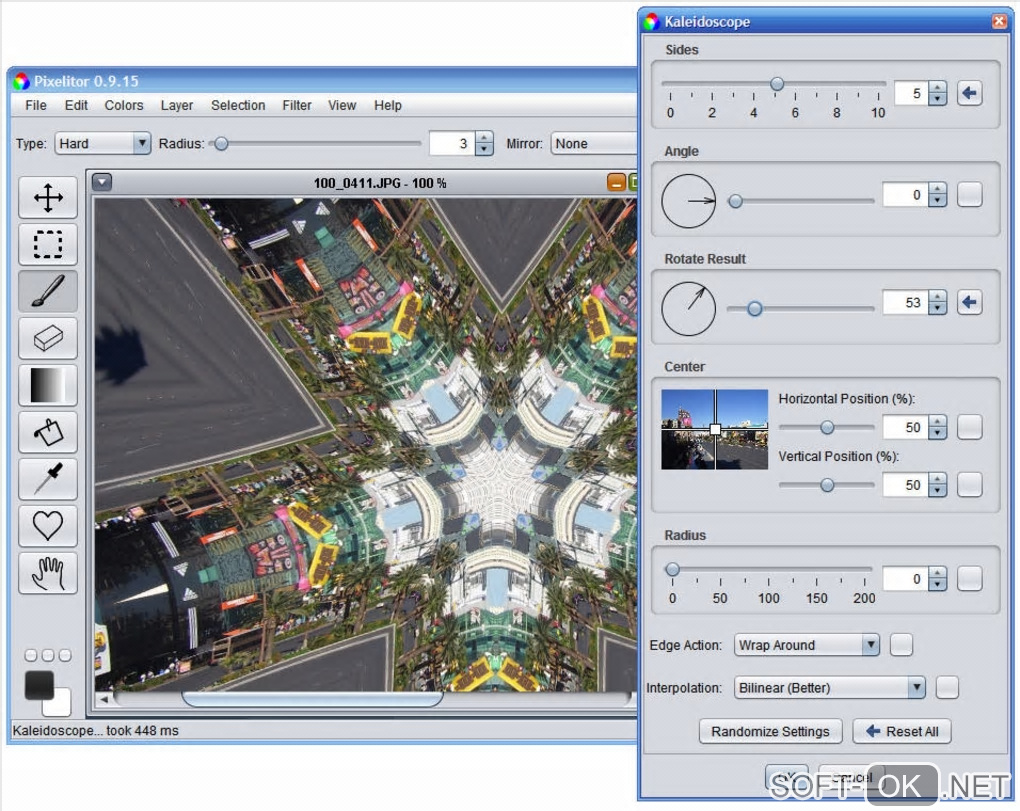Viewport: 1020px width, 811px height.
Task: Select the heart Shapes tool
Action: point(48,525)
